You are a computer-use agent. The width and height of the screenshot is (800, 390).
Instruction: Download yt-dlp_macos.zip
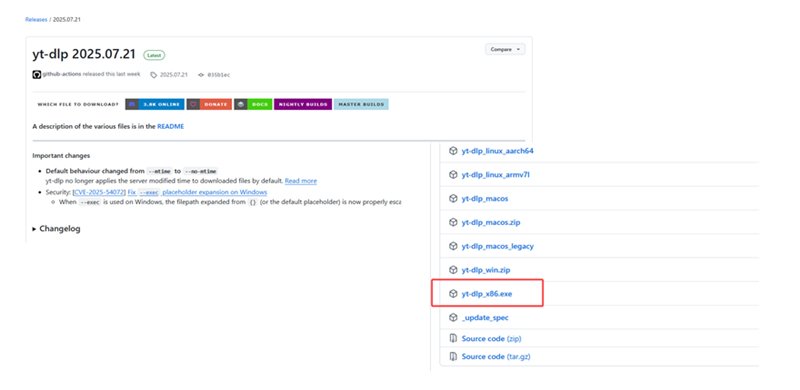[491, 223]
